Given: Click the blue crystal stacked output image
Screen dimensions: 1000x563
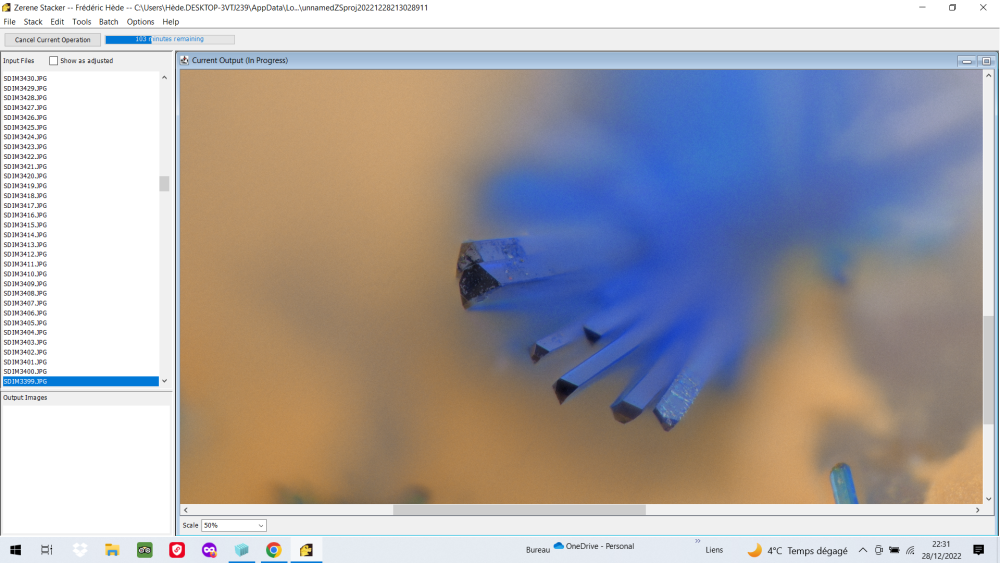Looking at the screenshot, I should [581, 287].
